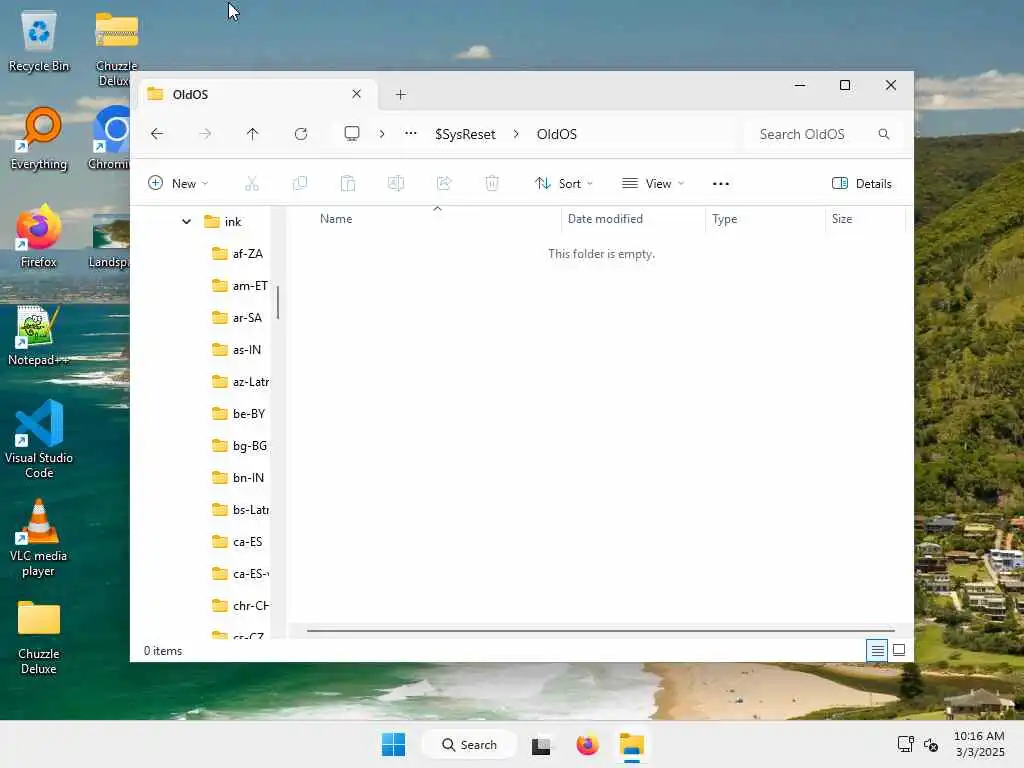Open the View options dropdown
The width and height of the screenshot is (1024, 768).
coord(653,184)
